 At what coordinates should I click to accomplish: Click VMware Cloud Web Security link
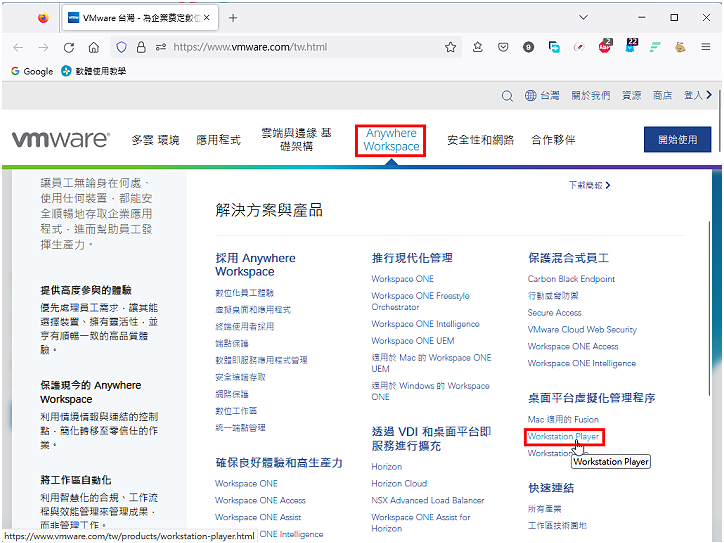pyautogui.click(x=582, y=330)
